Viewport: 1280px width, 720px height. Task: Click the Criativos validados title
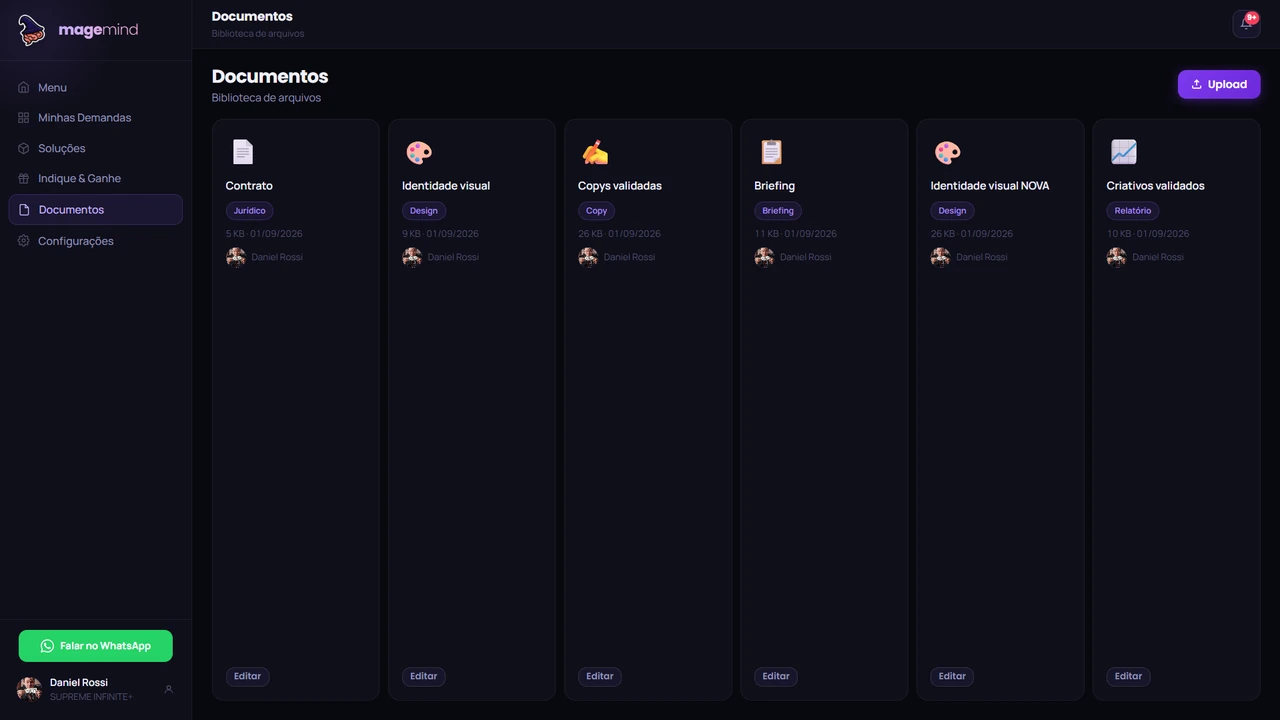[x=1155, y=186]
